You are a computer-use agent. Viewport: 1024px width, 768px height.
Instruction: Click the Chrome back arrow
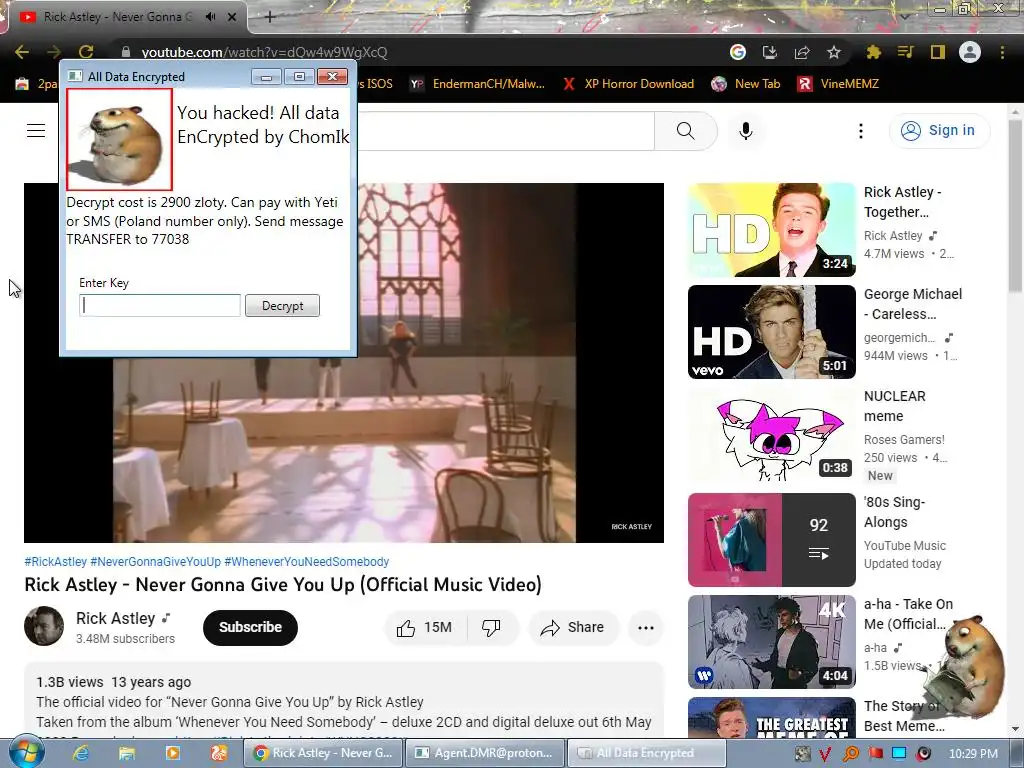pyautogui.click(x=22, y=52)
